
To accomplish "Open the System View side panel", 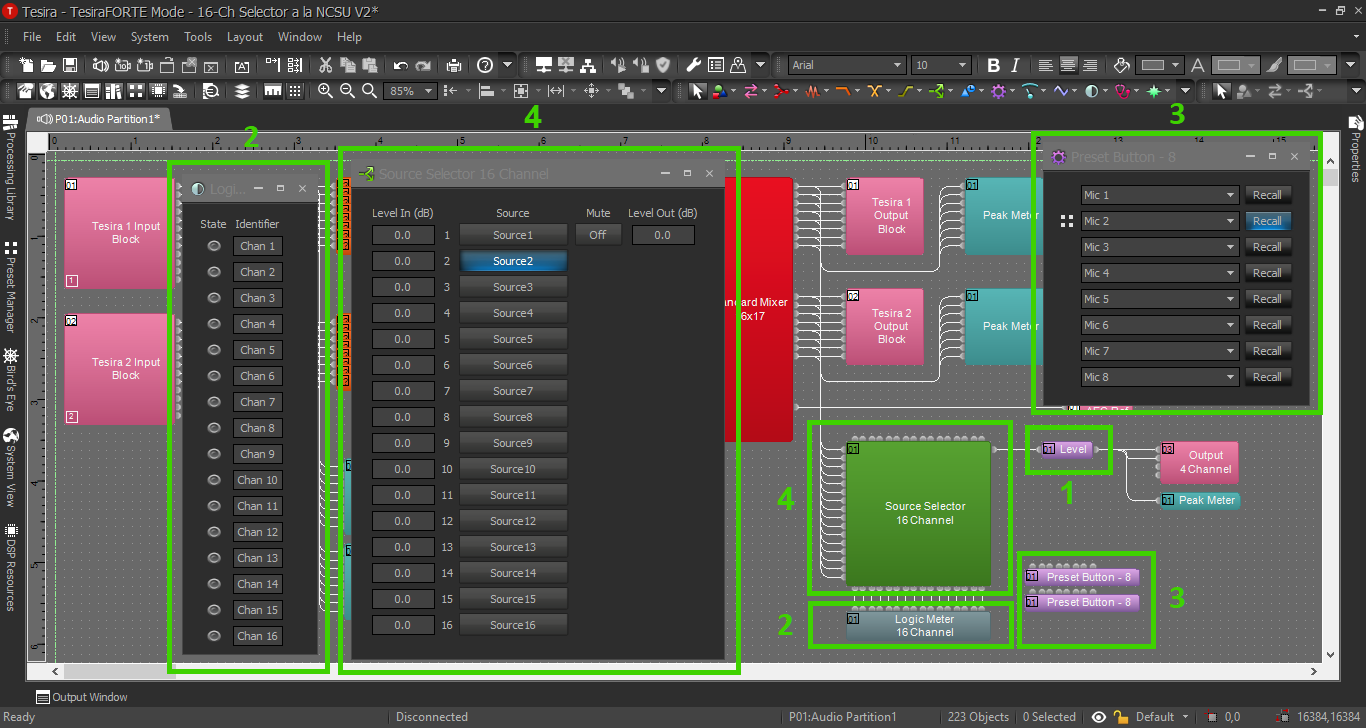I will [x=10, y=468].
